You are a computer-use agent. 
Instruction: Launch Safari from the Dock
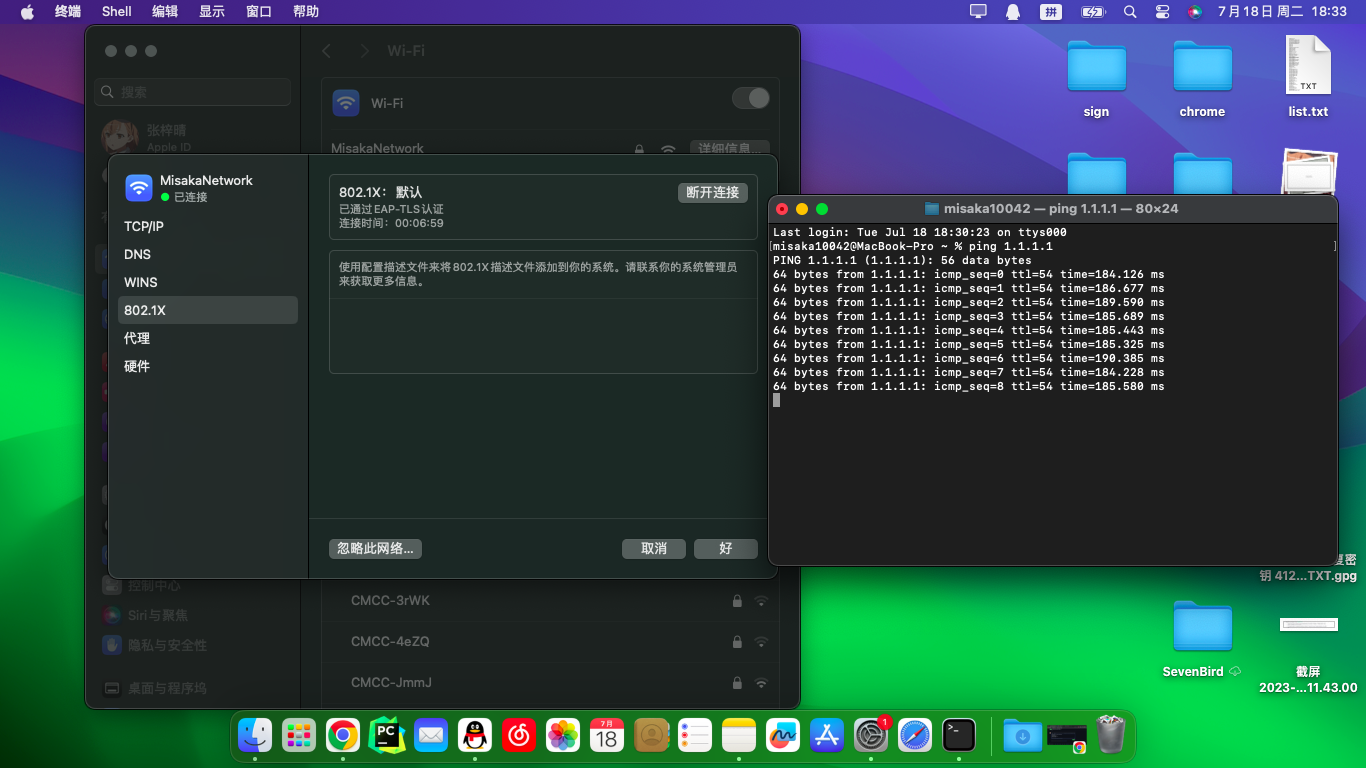coord(915,735)
